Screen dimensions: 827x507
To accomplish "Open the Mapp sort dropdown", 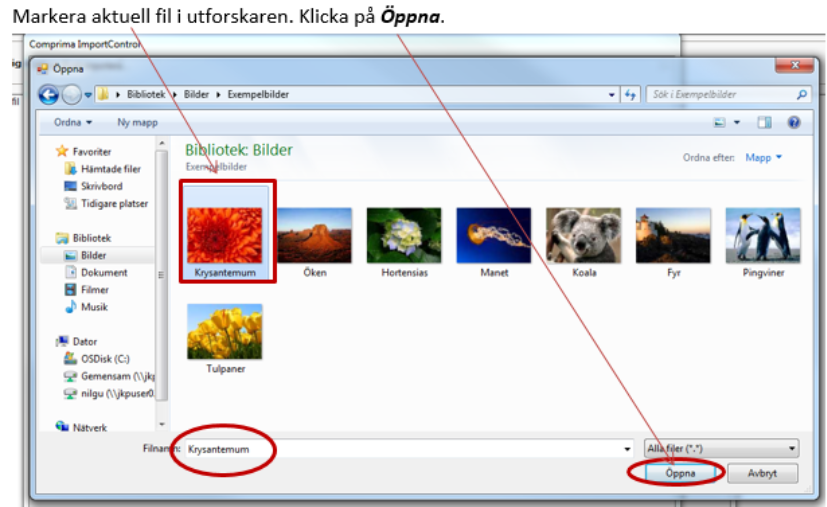I will pyautogui.click(x=763, y=157).
